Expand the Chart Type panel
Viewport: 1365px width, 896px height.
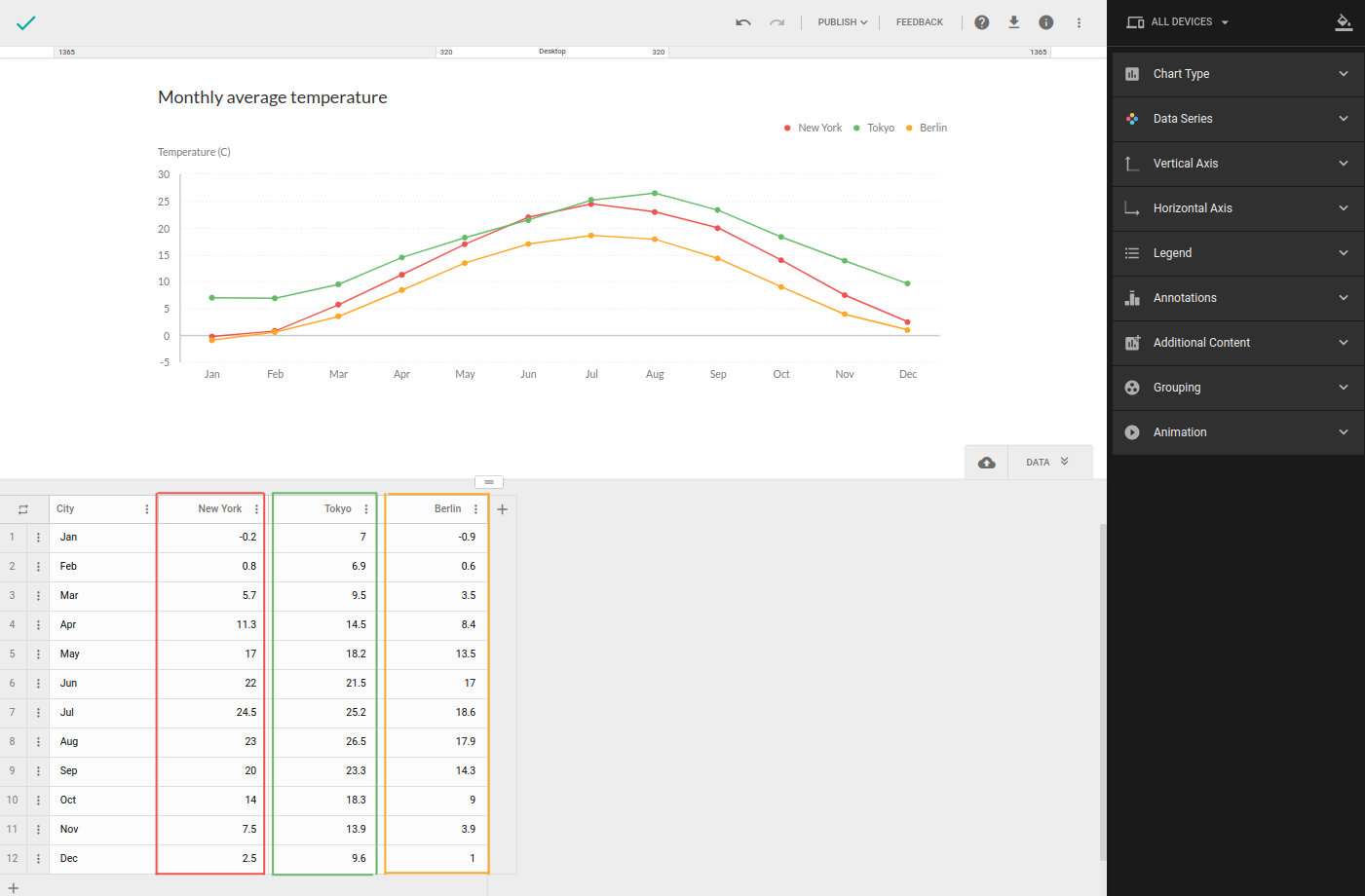[1237, 74]
